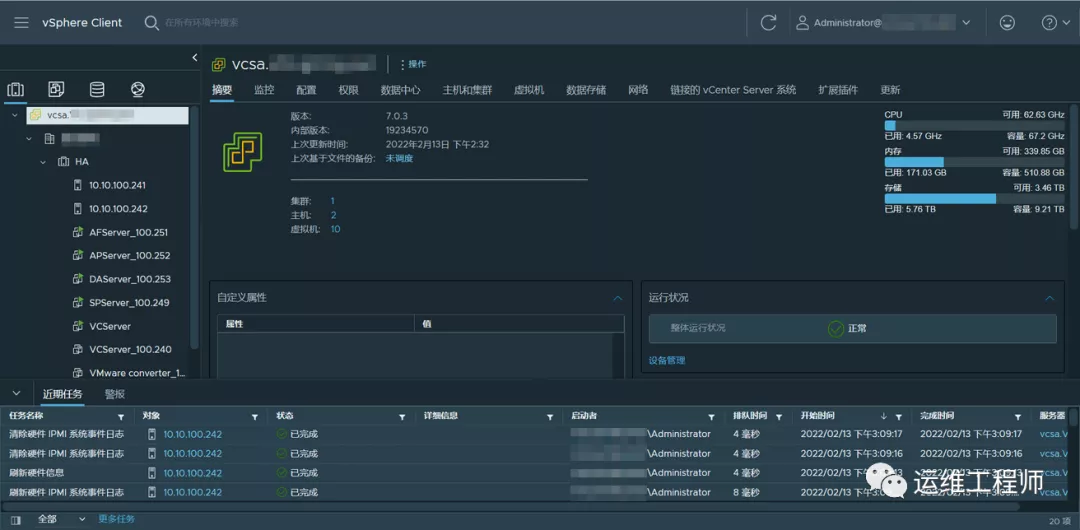The image size is (1080, 530).
Task: Collapse the 自定义属性 panel
Action: tap(617, 298)
